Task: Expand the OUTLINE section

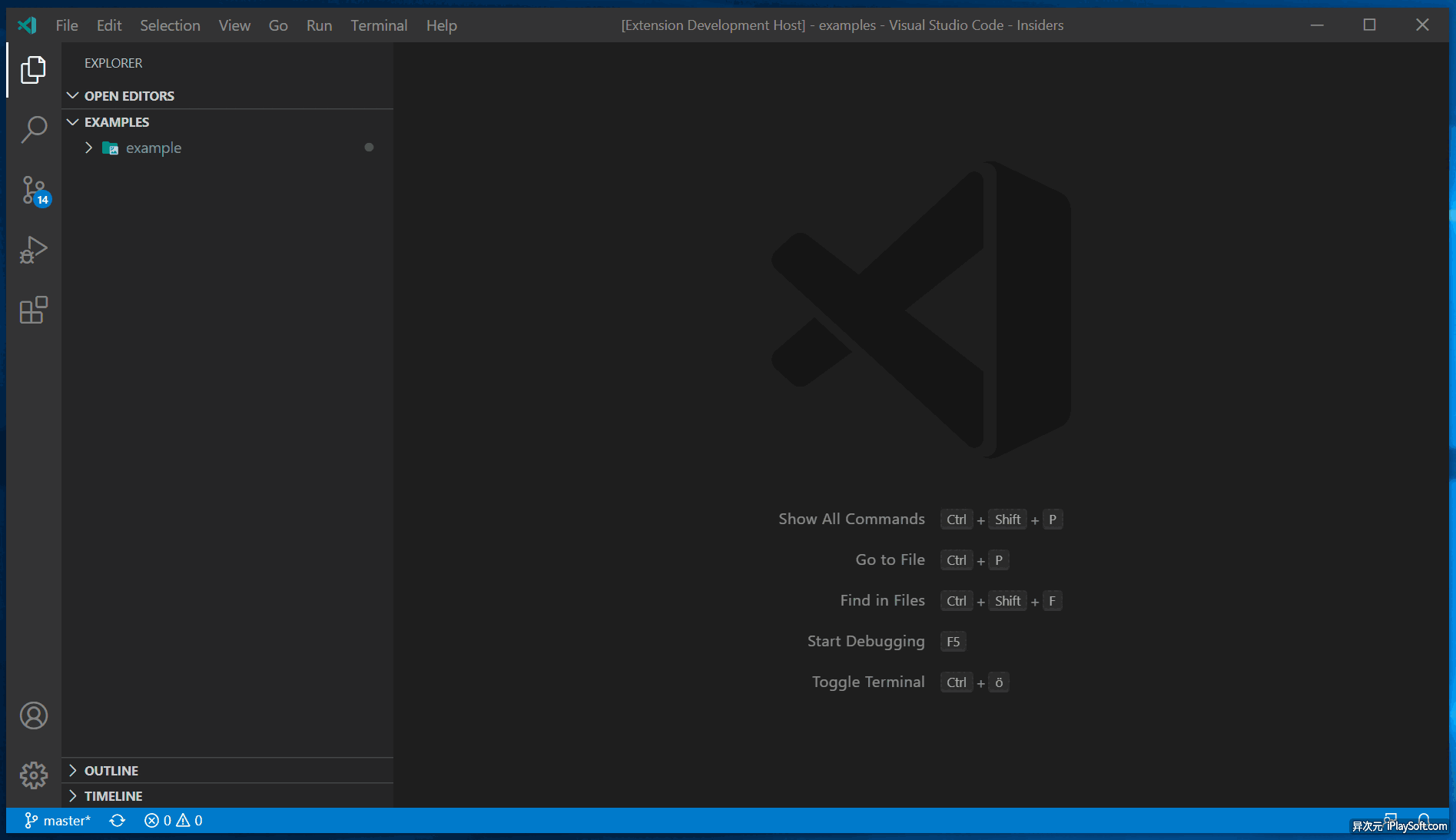Action: click(x=73, y=770)
